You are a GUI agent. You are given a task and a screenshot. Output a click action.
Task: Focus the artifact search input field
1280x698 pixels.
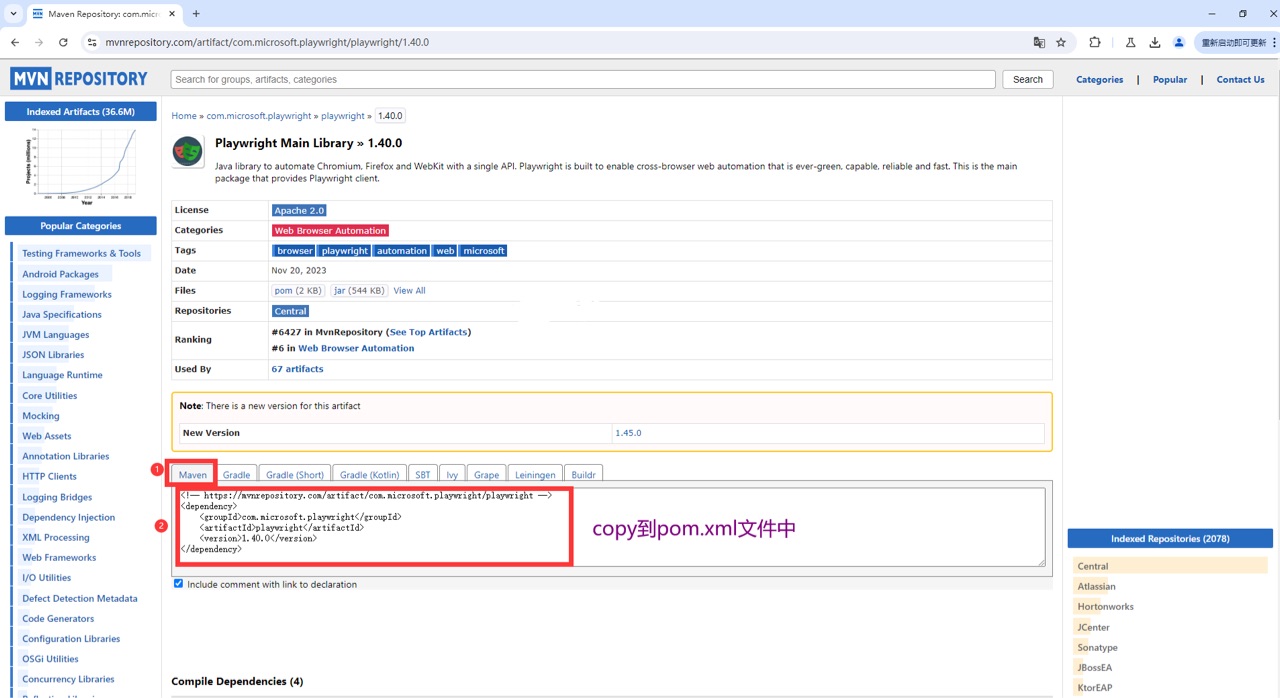click(583, 79)
